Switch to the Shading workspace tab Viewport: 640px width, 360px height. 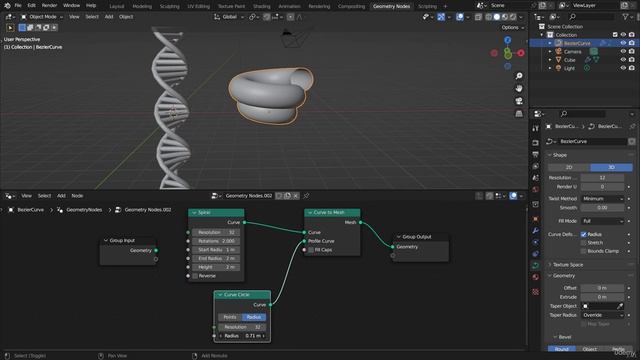point(261,6)
